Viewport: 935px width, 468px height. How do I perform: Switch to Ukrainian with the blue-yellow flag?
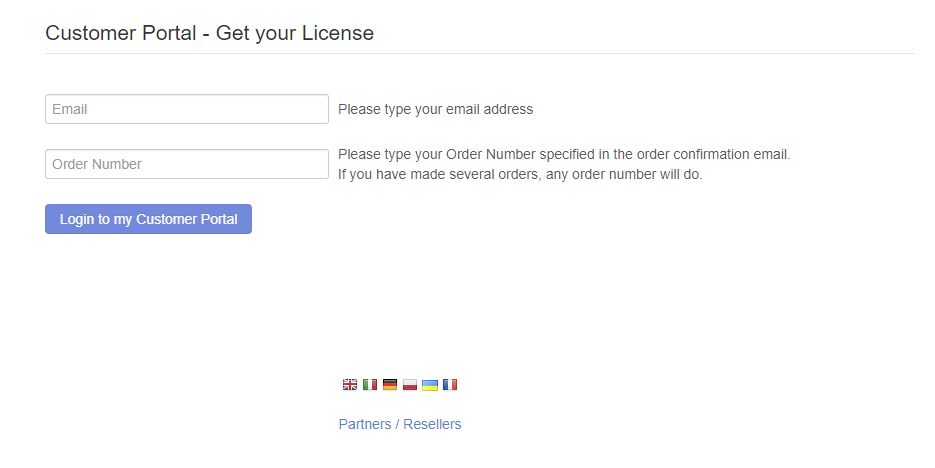(430, 385)
